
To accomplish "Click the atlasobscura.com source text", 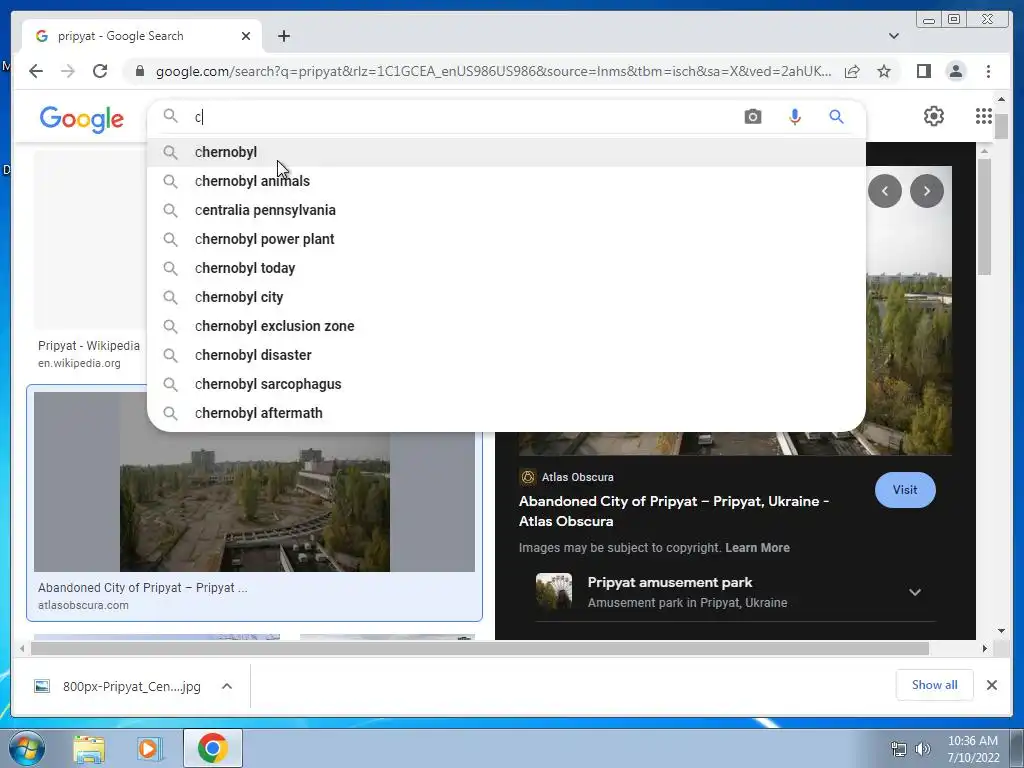I will tap(83, 605).
